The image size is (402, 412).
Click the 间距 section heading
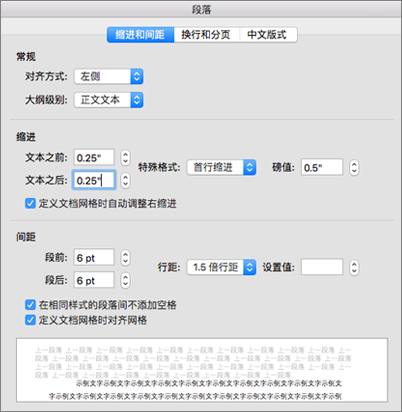coord(26,237)
